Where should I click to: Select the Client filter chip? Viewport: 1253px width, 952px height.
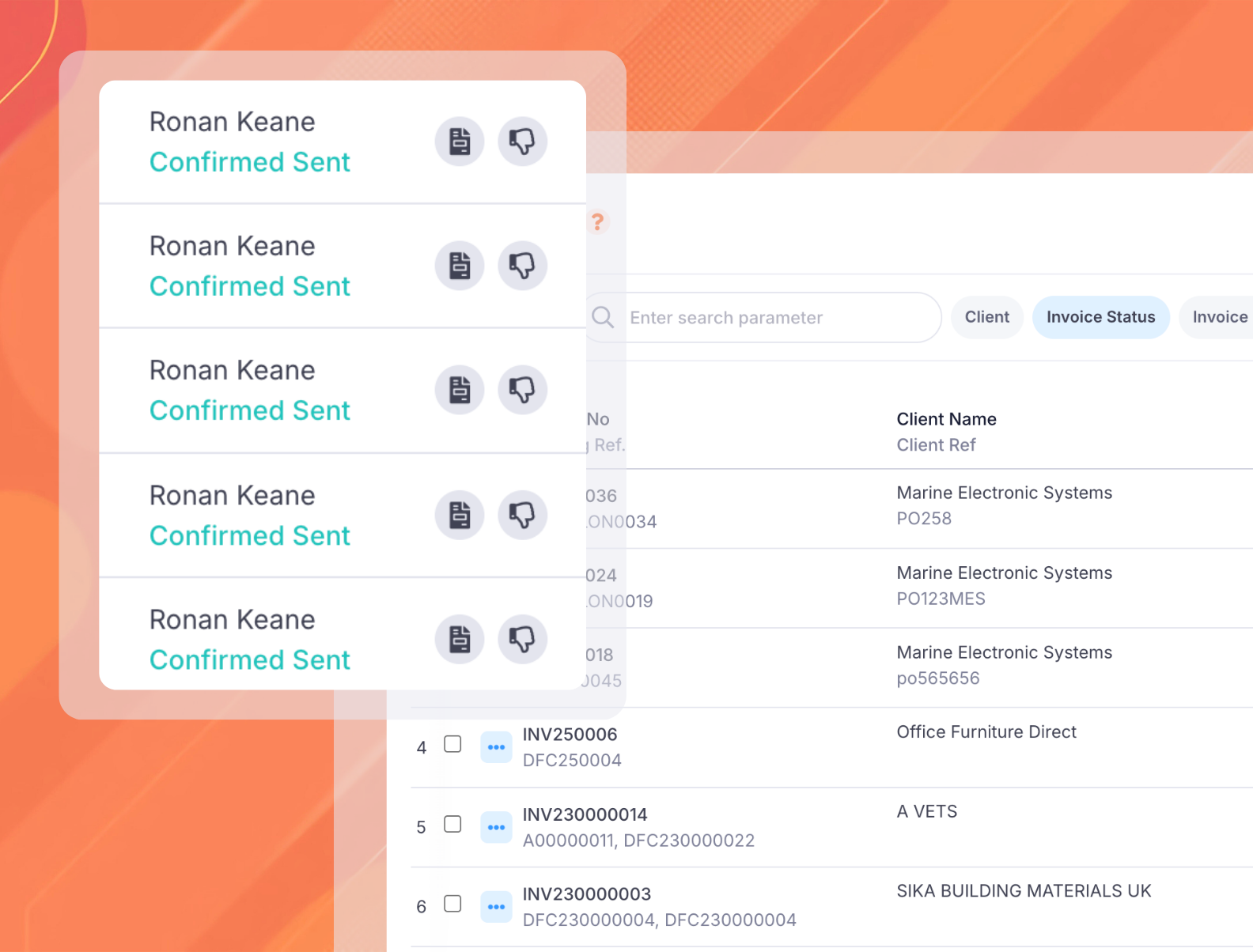[x=987, y=317]
